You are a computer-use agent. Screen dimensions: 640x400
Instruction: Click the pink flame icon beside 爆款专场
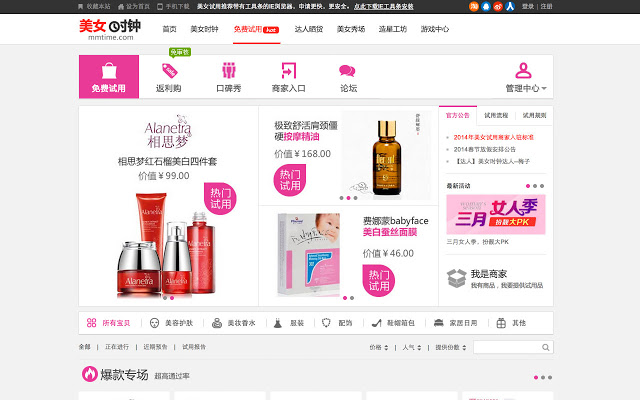pyautogui.click(x=89, y=373)
